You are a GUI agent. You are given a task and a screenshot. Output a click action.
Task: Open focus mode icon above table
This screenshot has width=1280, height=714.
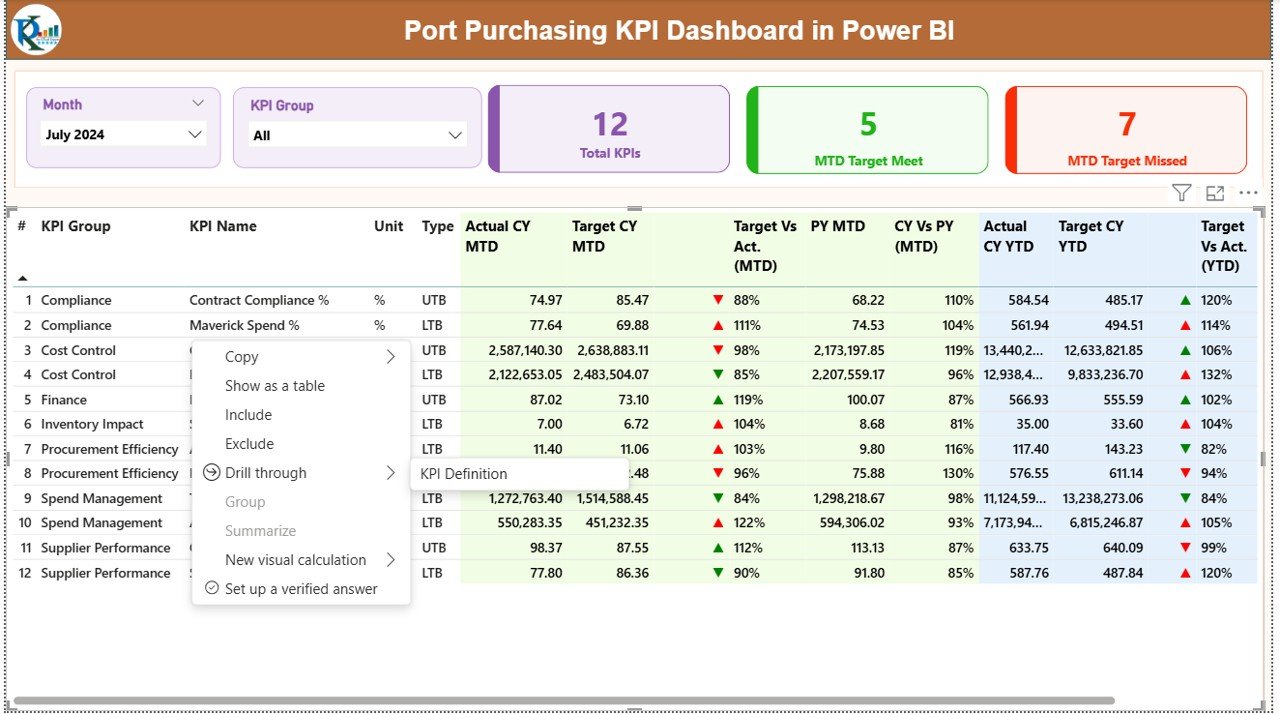[x=1215, y=193]
